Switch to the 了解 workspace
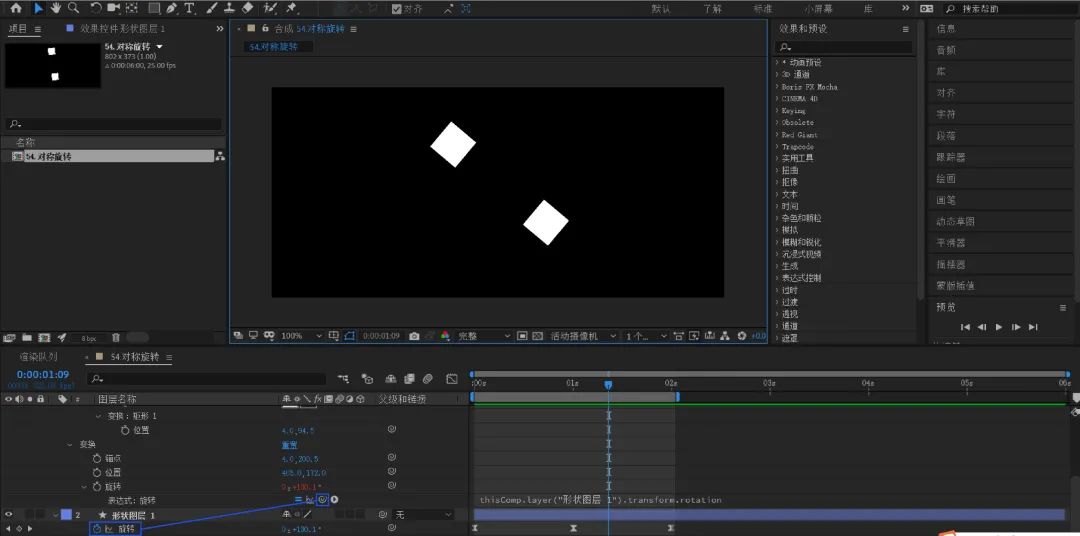The width and height of the screenshot is (1080, 536). [712, 9]
